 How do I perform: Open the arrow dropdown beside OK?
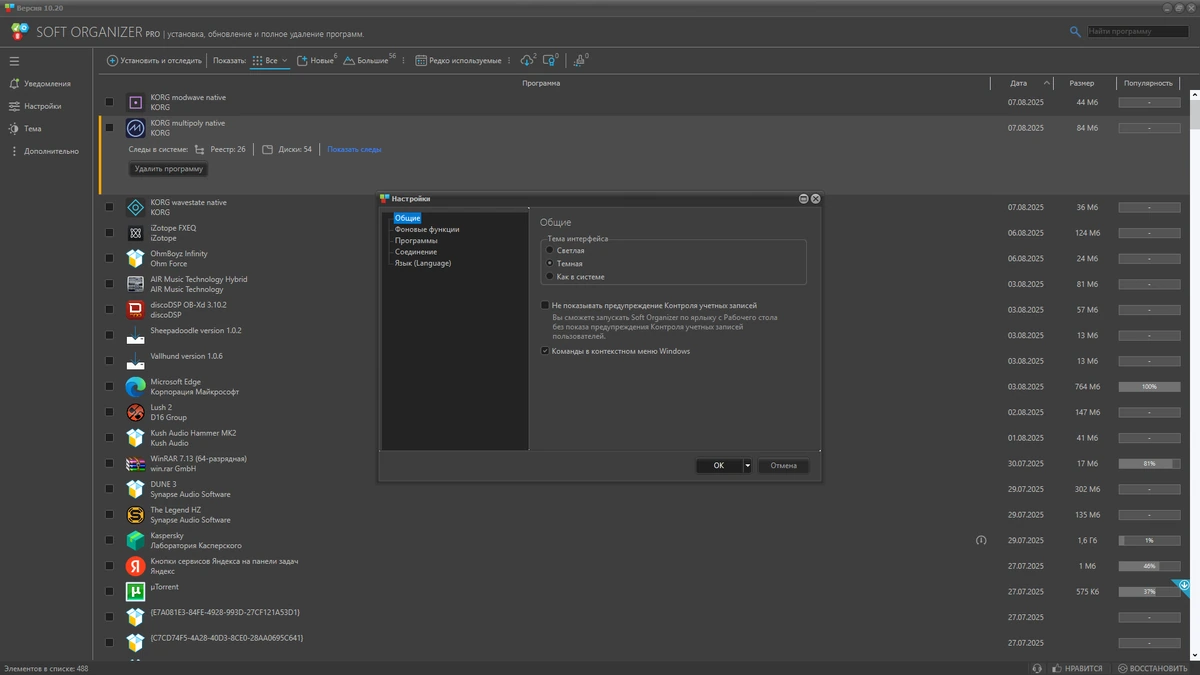(747, 465)
